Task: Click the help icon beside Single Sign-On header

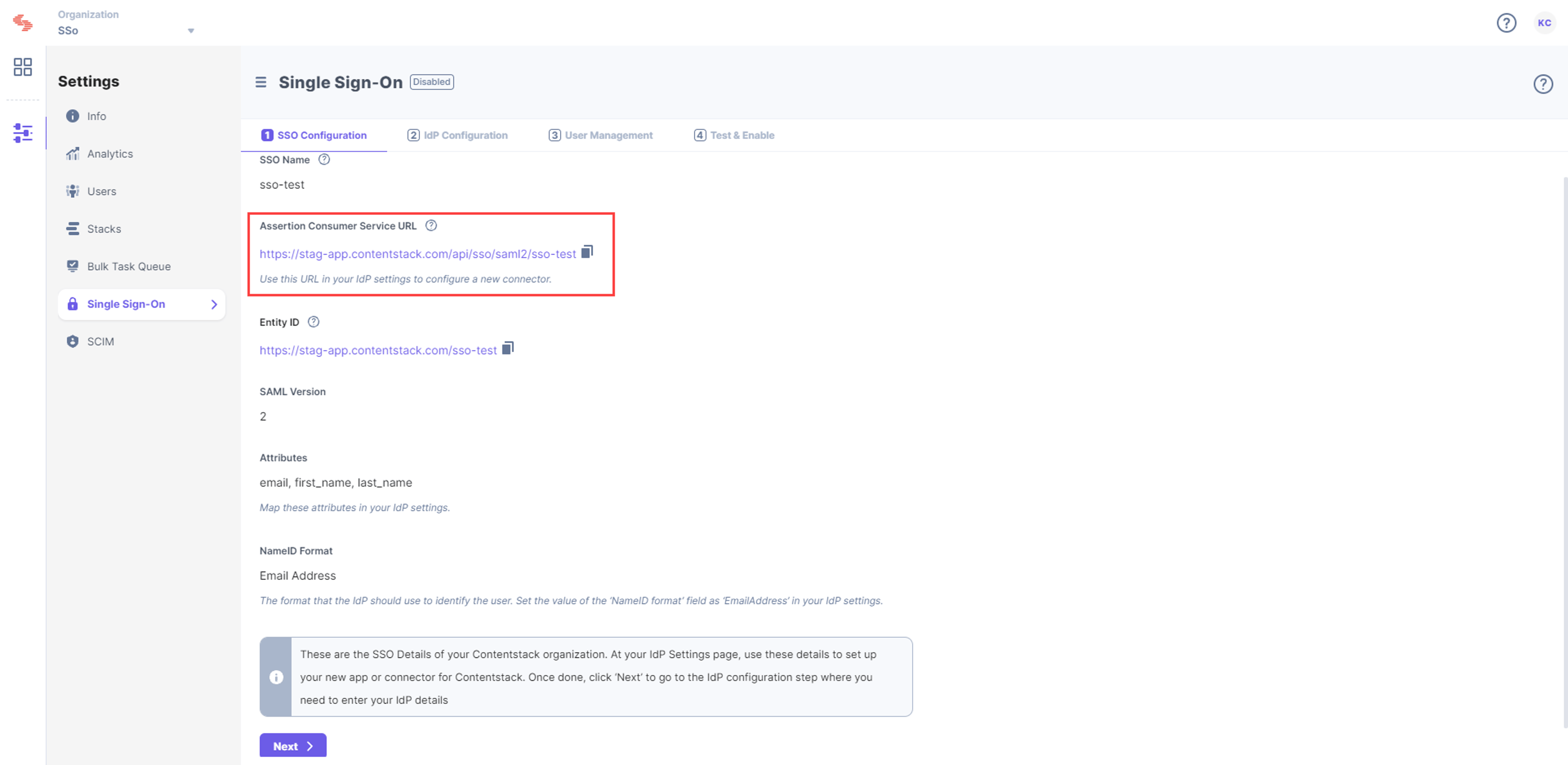Action: coord(1542,84)
